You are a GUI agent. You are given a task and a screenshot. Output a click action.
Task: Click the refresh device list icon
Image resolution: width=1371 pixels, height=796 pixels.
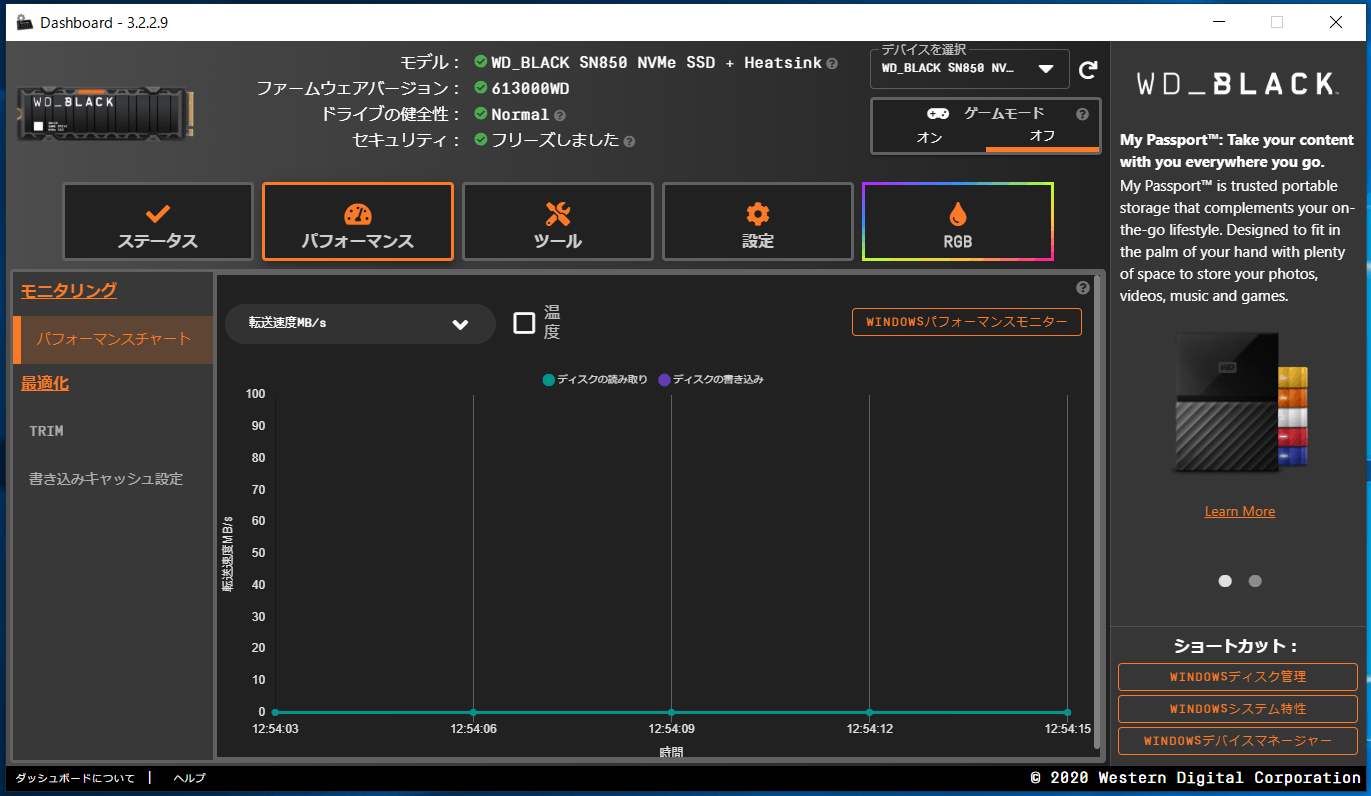click(x=1088, y=70)
